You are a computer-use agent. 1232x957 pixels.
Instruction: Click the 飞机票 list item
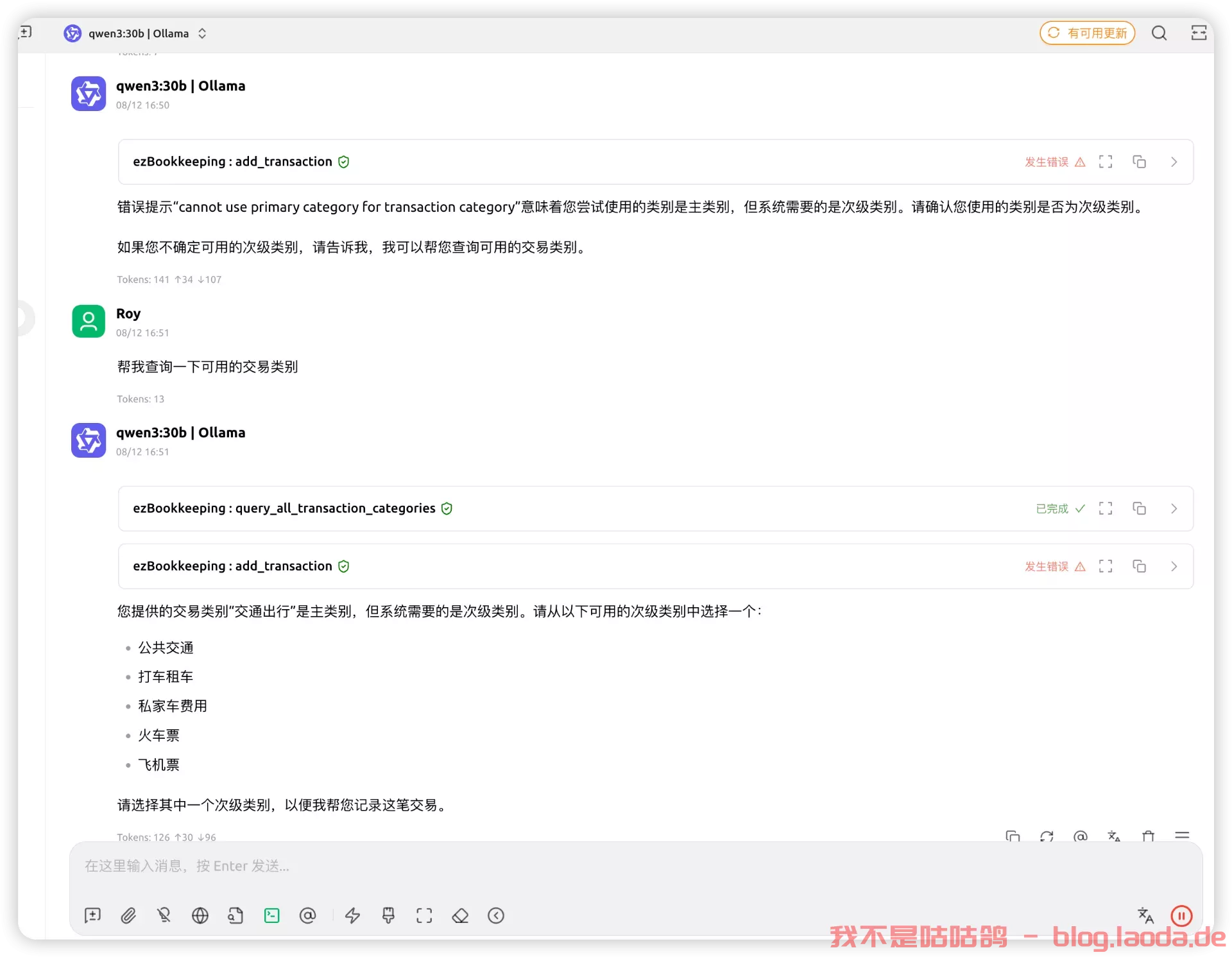158,765
